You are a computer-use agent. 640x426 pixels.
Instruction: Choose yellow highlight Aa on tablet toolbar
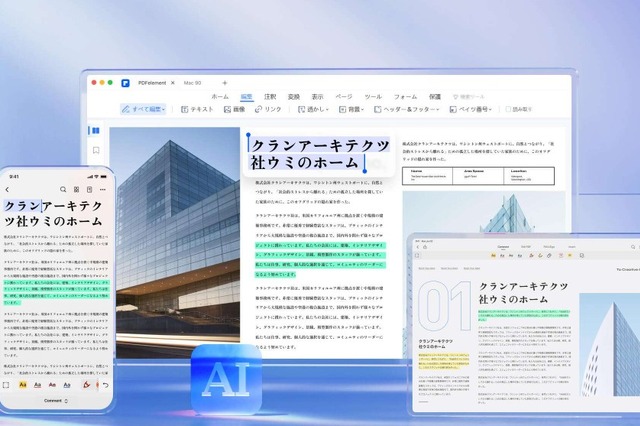click(x=493, y=255)
